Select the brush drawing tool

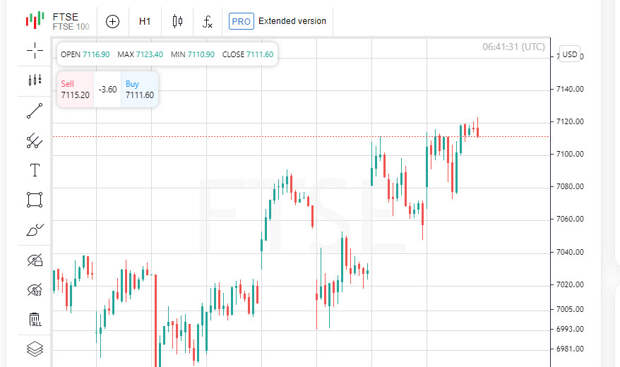(x=35, y=230)
